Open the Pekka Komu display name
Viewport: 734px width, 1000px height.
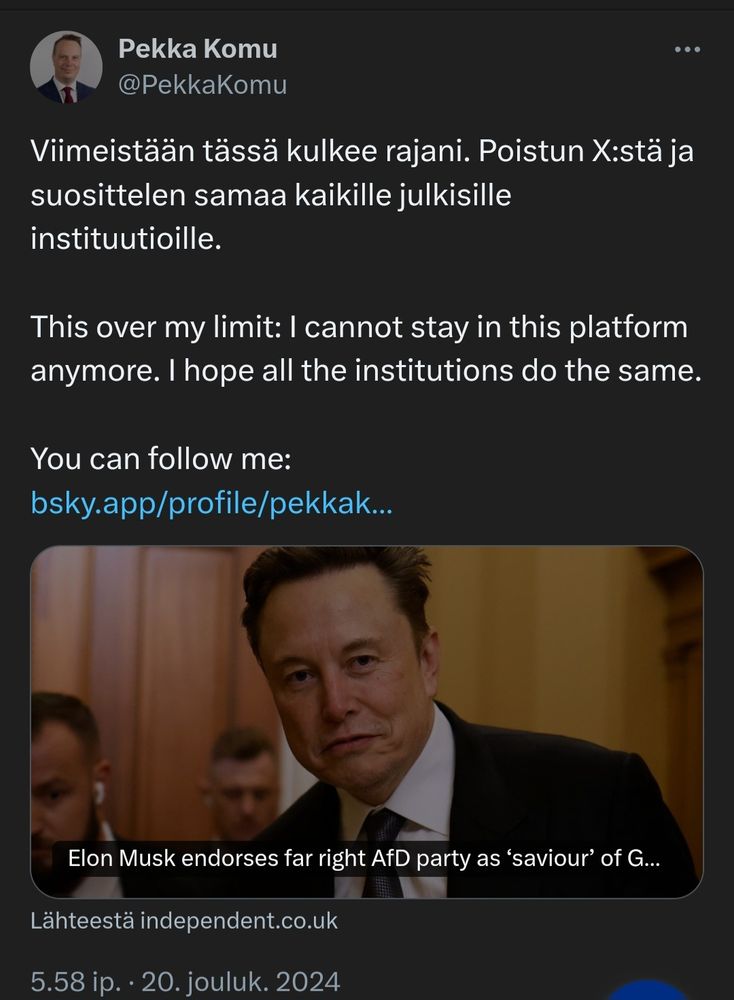coord(198,48)
